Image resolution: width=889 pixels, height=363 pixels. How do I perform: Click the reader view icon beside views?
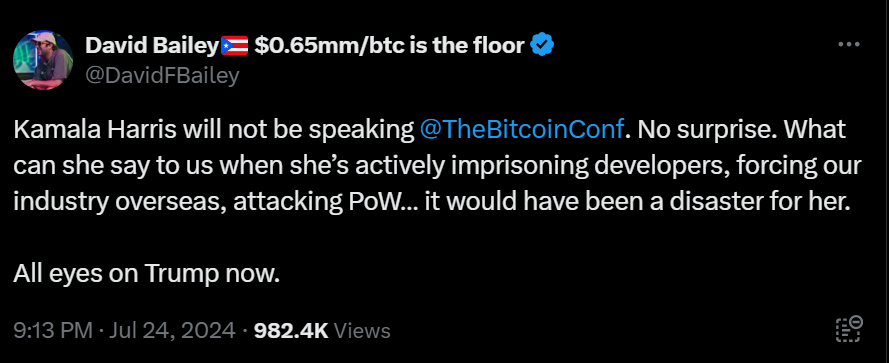[849, 329]
